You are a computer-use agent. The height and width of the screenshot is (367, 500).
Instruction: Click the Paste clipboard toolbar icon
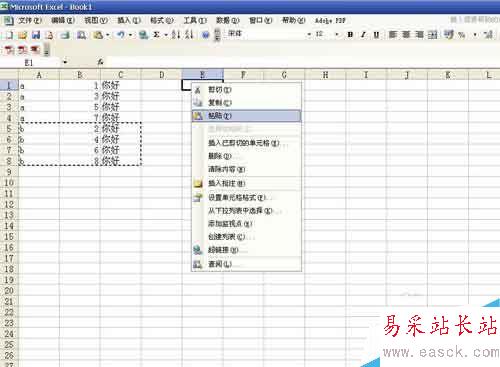click(x=98, y=35)
